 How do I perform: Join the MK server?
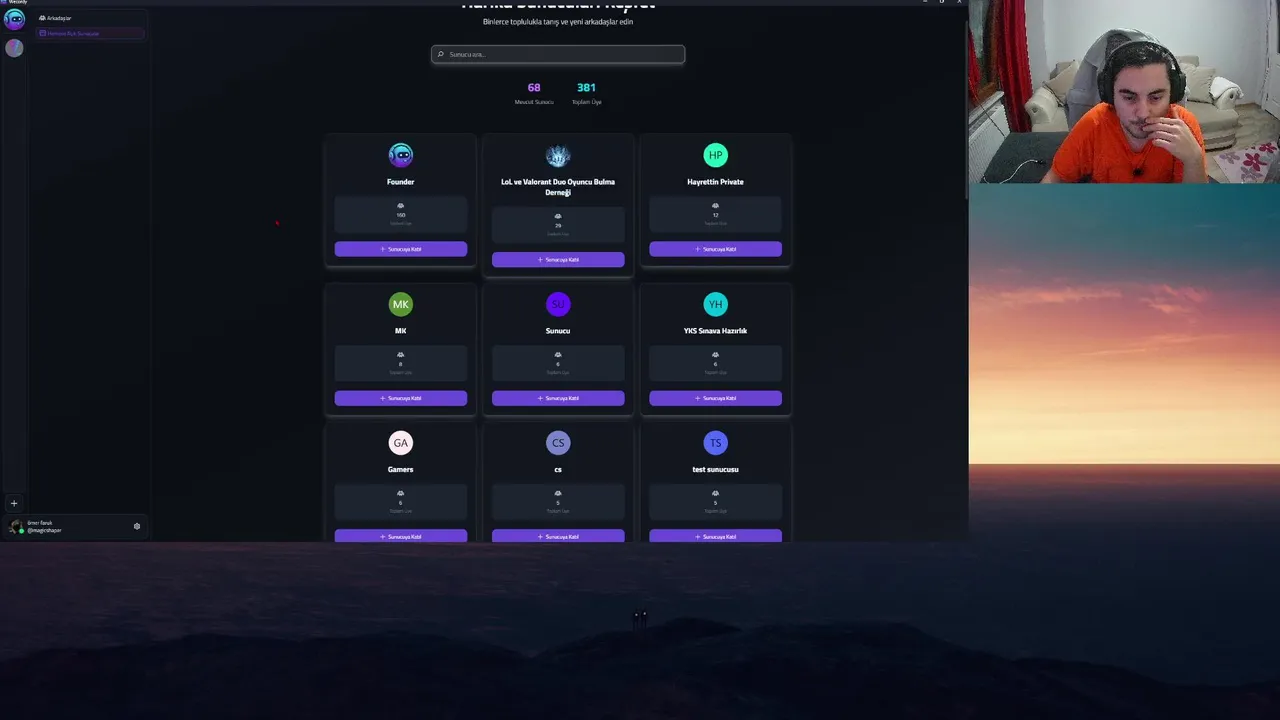tap(401, 398)
